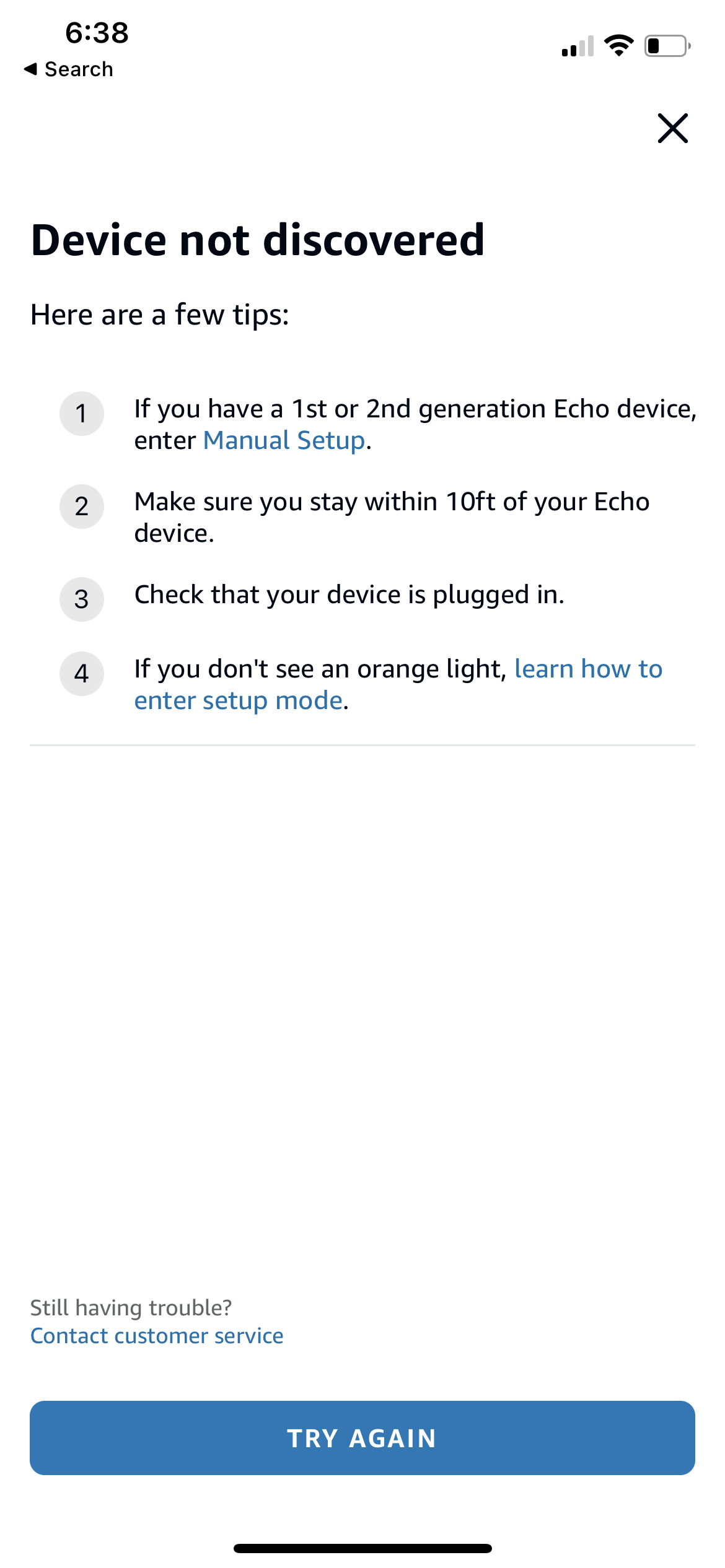Tap the 'Here are a few tips' text

[160, 315]
